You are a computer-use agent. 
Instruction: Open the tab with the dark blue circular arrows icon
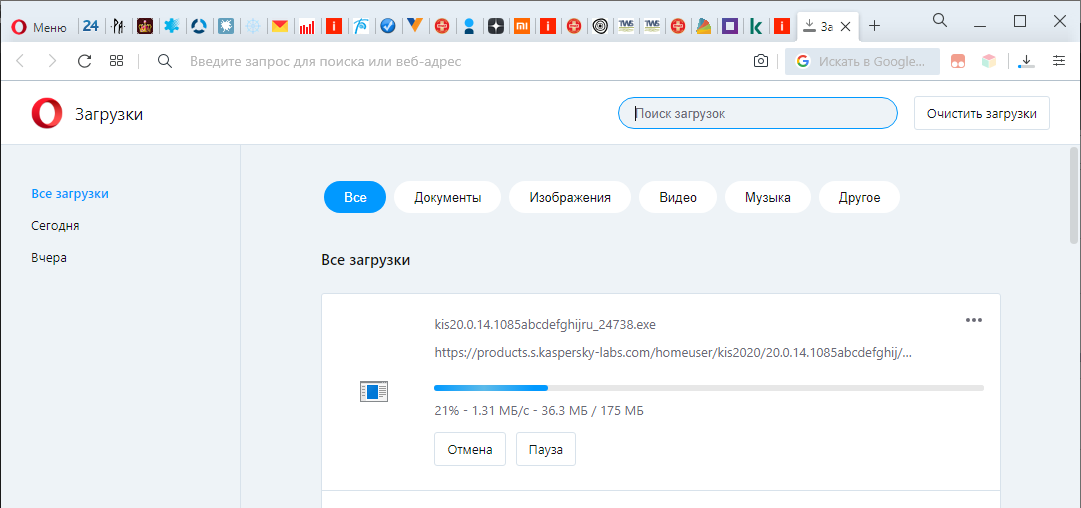199,27
